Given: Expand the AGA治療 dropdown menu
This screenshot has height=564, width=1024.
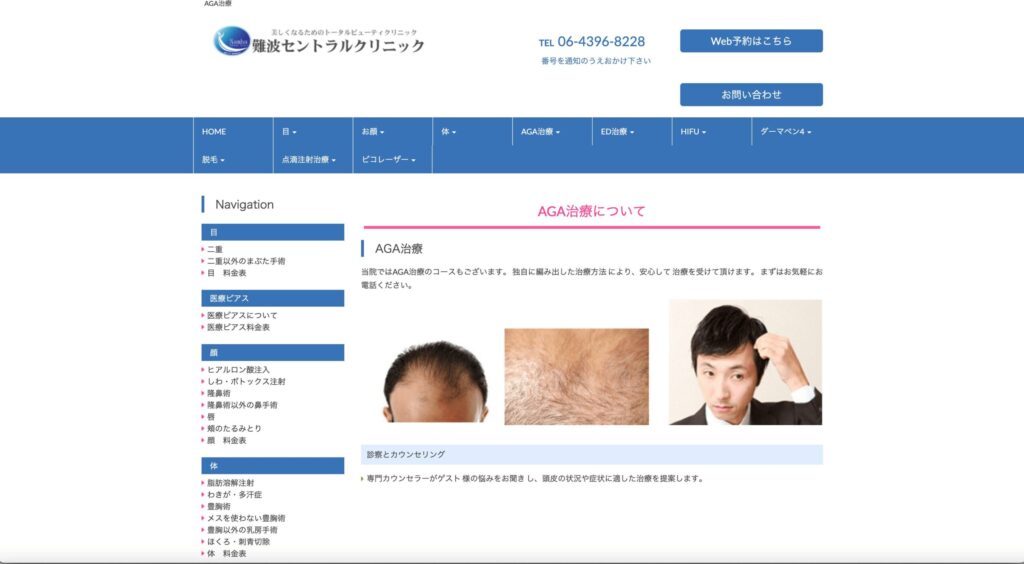Looking at the screenshot, I should coord(540,132).
